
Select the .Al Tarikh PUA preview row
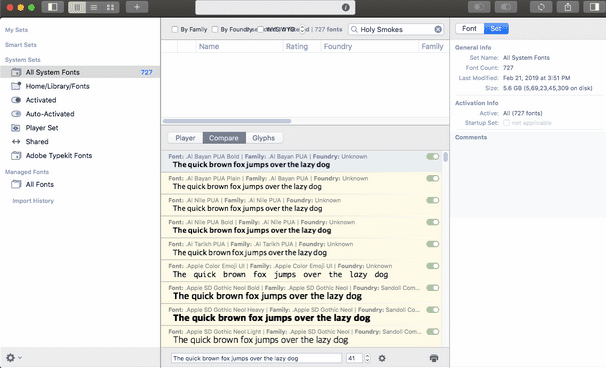pyautogui.click(x=301, y=249)
